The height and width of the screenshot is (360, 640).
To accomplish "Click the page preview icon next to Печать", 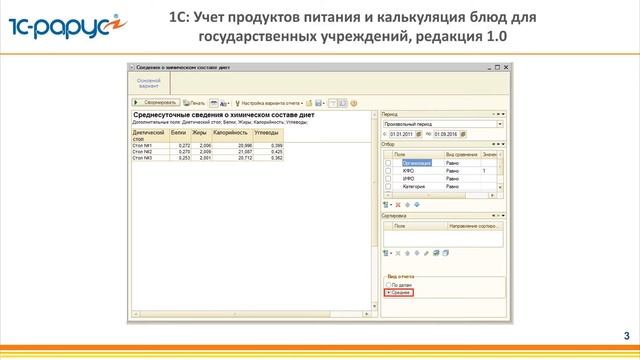I will tap(214, 103).
